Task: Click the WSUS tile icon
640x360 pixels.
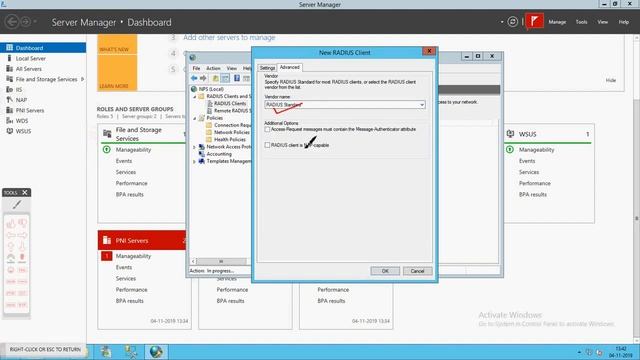Action: click(x=510, y=133)
